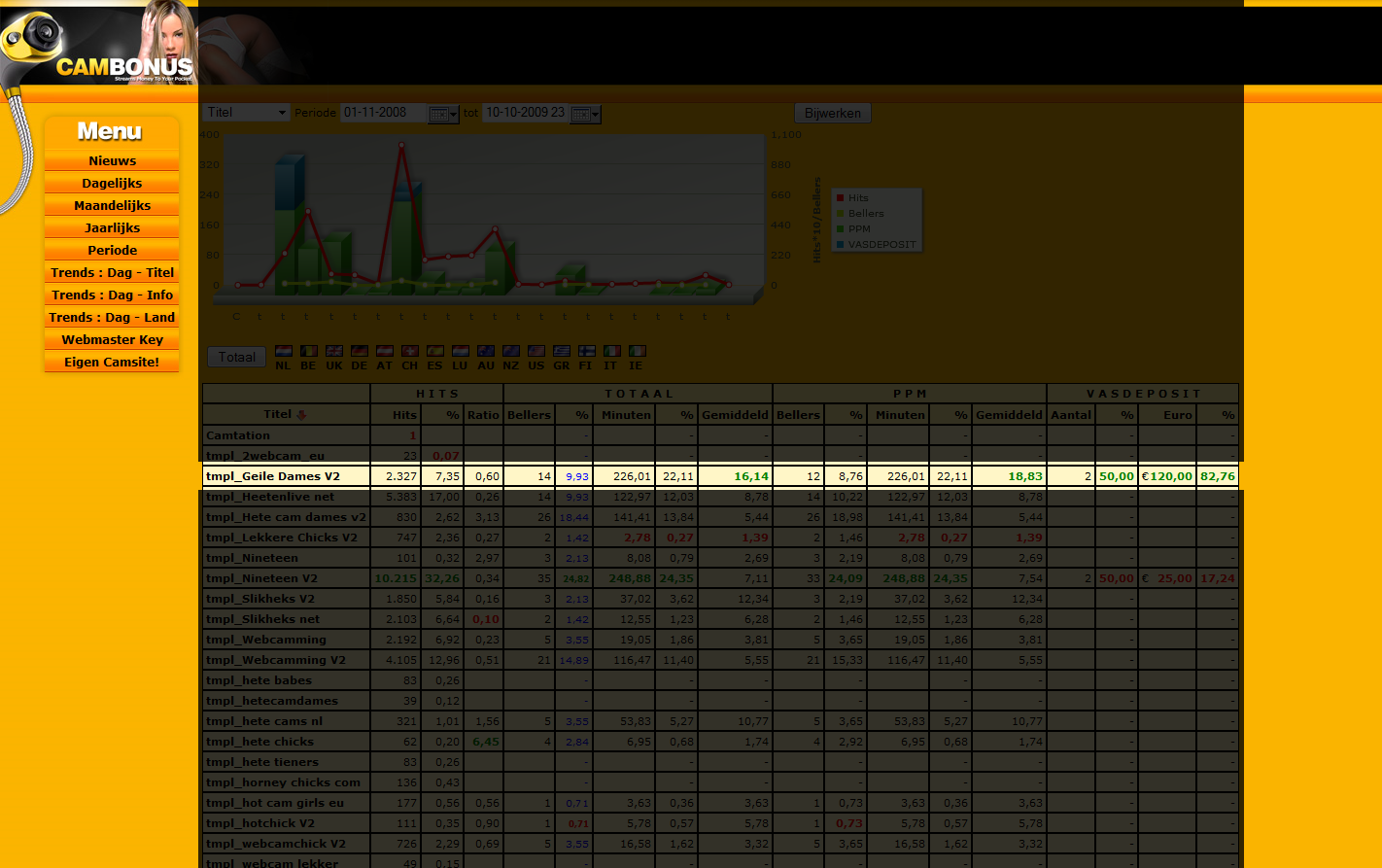The width and height of the screenshot is (1382, 868).
Task: Filter by the UK flag
Action: [x=334, y=351]
